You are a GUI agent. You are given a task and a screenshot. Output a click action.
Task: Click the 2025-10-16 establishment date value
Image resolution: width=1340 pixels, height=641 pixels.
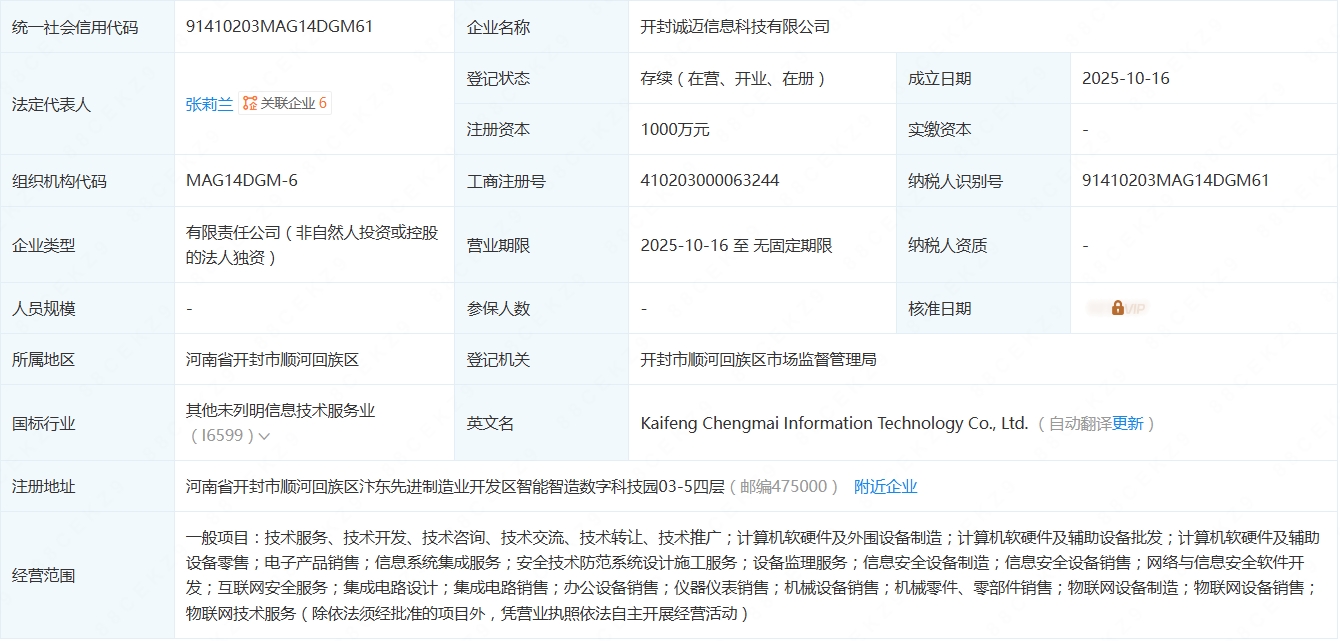click(x=1125, y=78)
